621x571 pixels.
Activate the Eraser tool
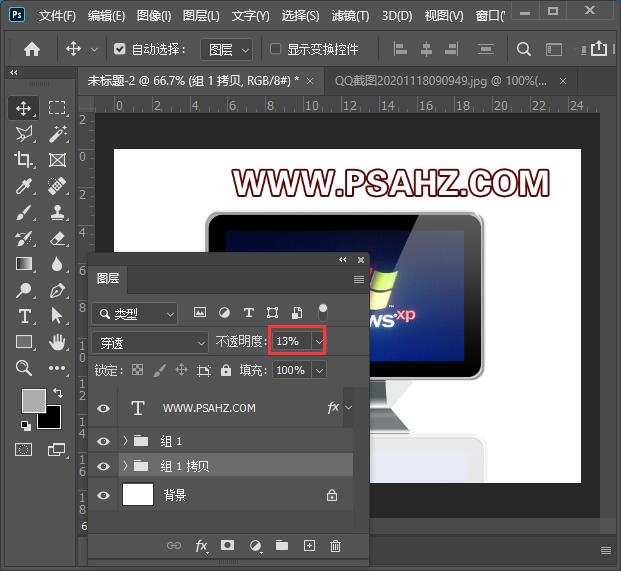[57, 238]
